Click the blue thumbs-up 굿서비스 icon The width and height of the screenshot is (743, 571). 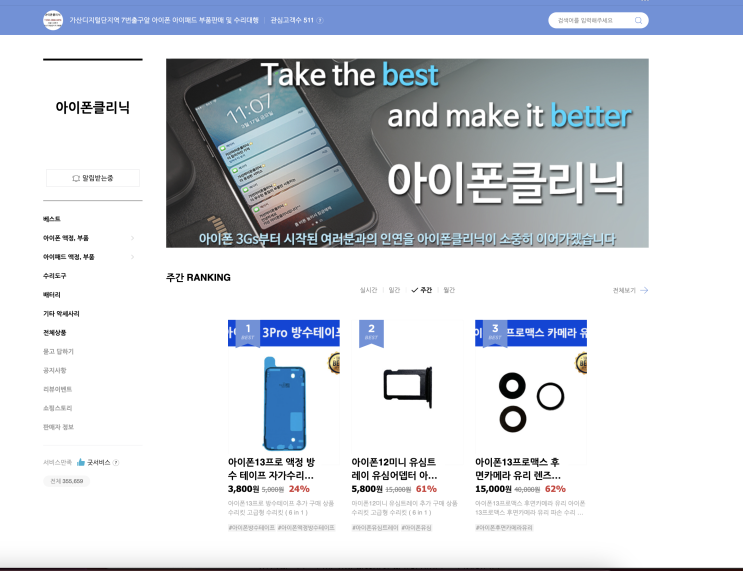point(81,462)
